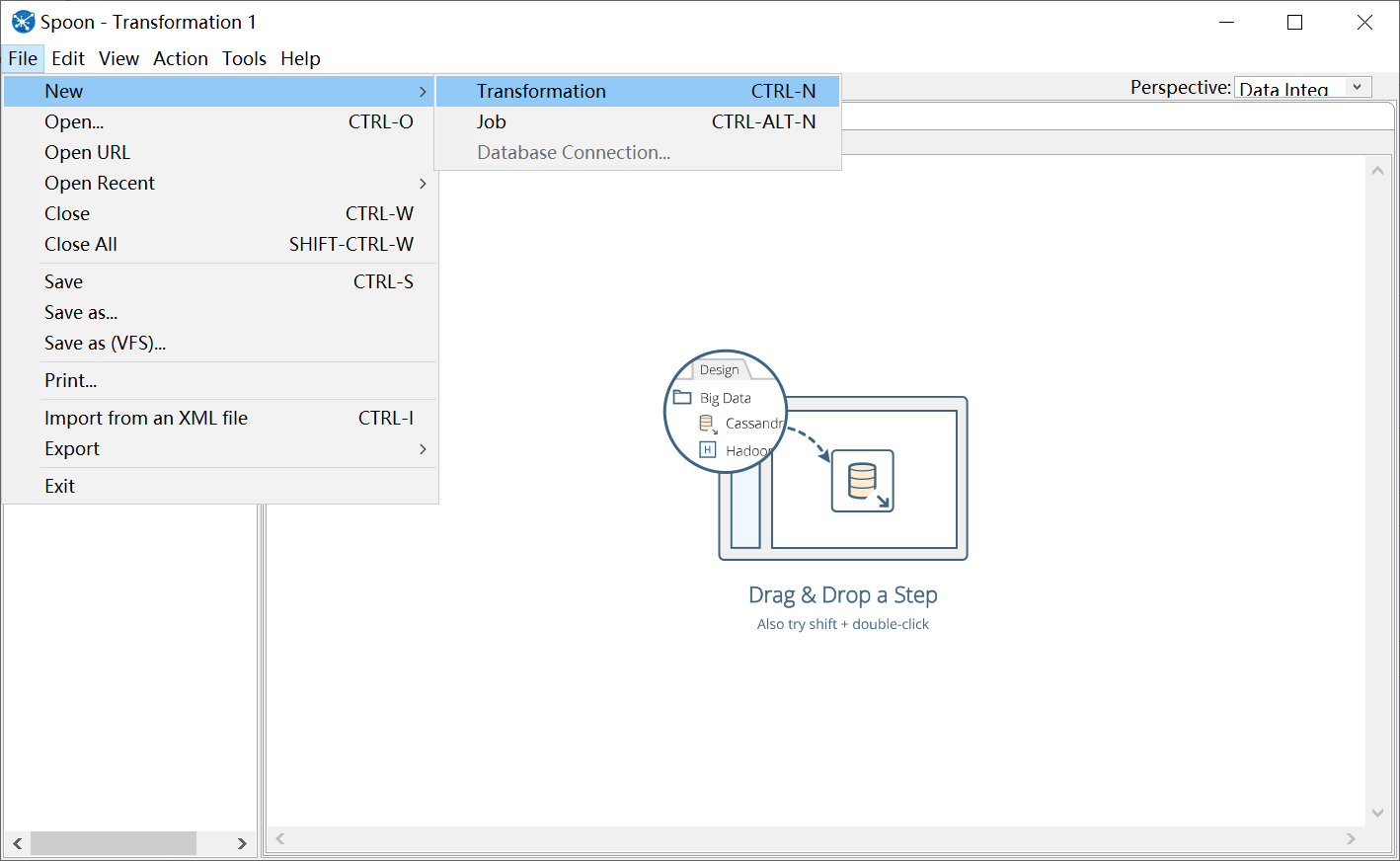The width and height of the screenshot is (1400, 861).
Task: Click the left panel's scroll-right arrow
Action: 242,843
